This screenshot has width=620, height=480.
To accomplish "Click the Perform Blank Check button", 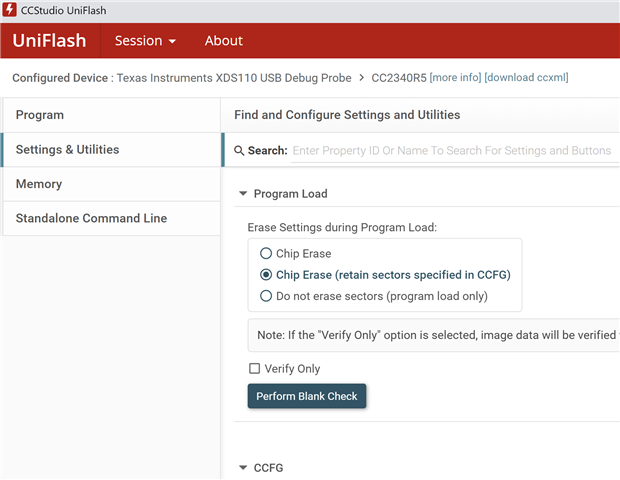I will pyautogui.click(x=307, y=396).
